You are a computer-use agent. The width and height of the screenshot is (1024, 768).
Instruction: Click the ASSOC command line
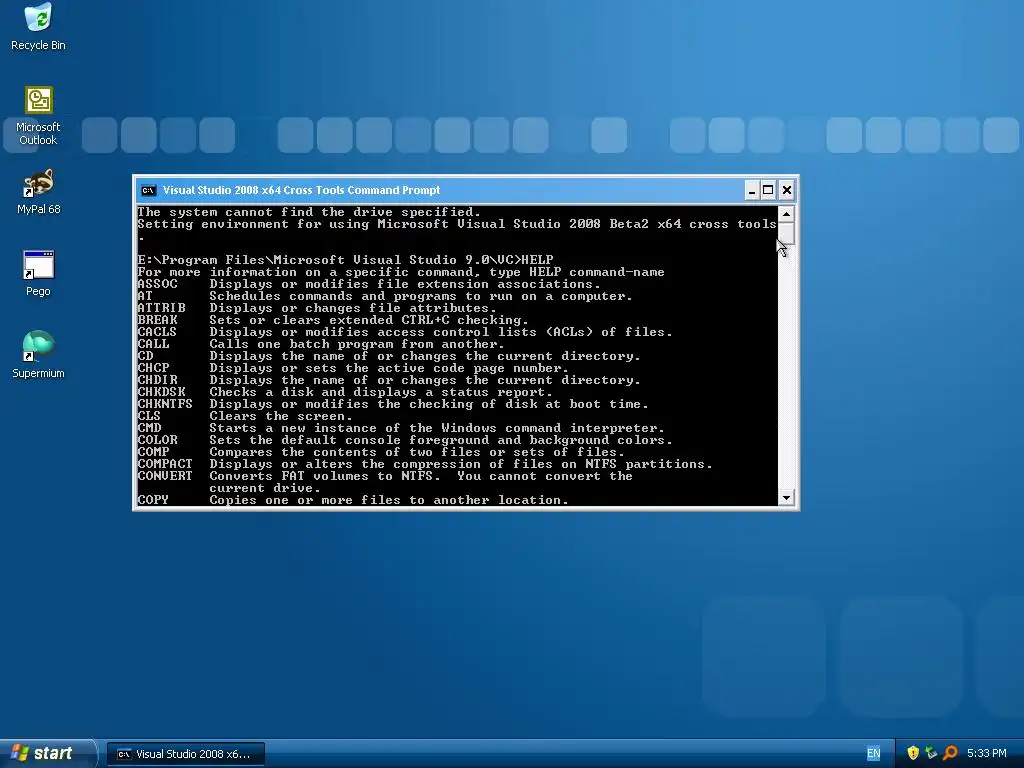(368, 284)
